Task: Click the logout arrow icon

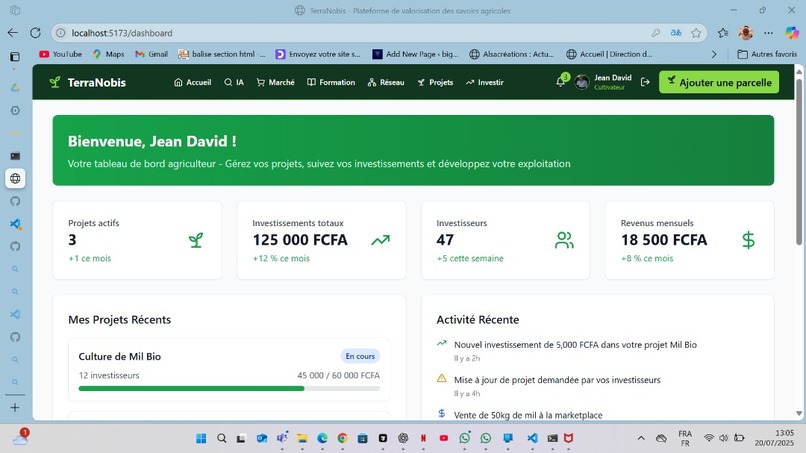Action: click(645, 82)
